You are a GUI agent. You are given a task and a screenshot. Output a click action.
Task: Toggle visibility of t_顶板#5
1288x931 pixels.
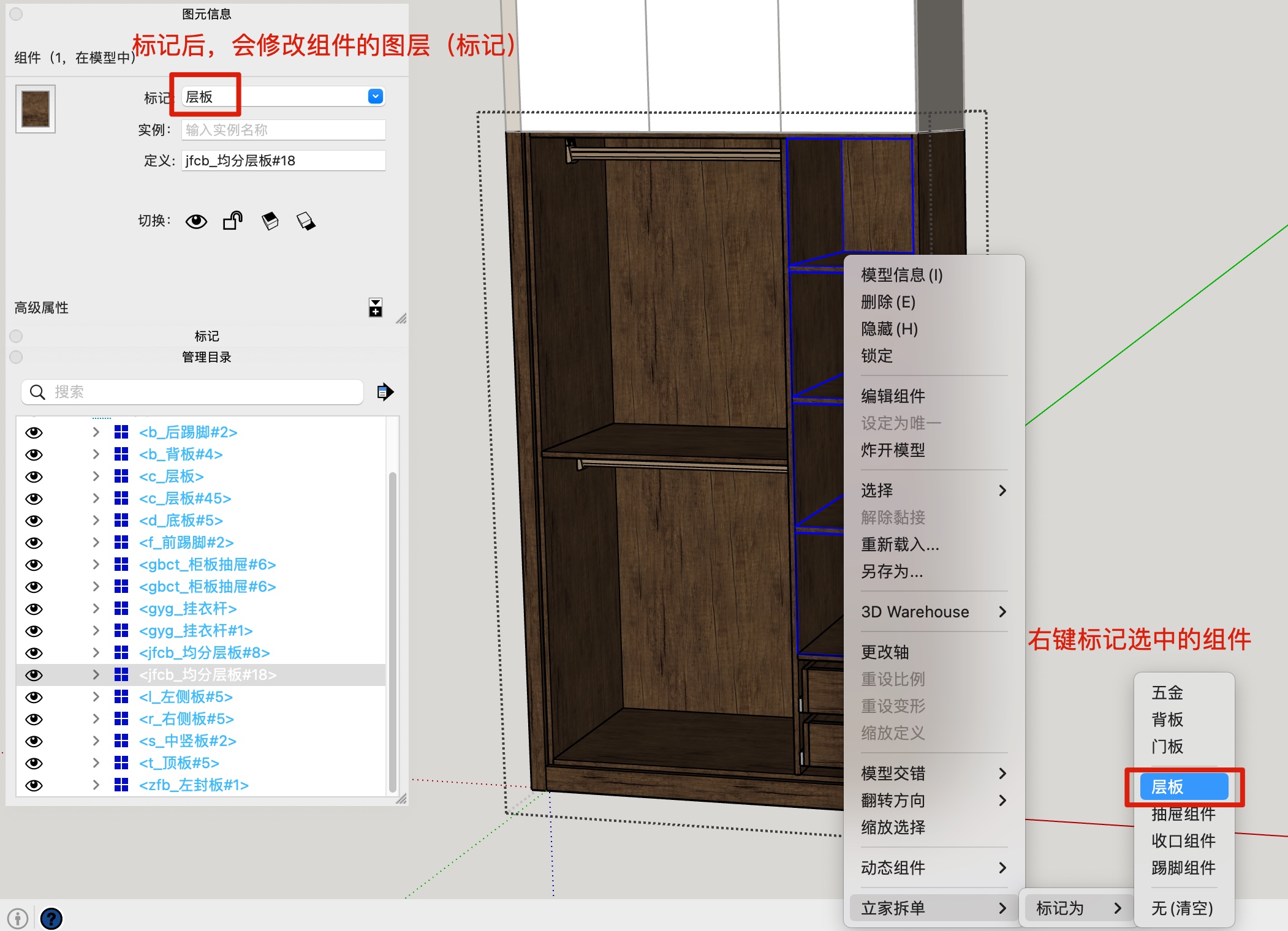34,763
